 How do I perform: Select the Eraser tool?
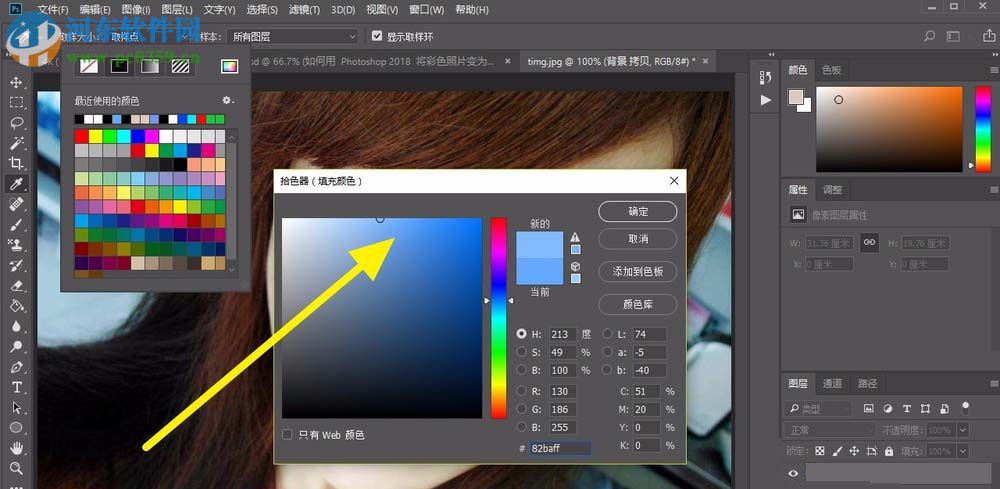click(16, 285)
